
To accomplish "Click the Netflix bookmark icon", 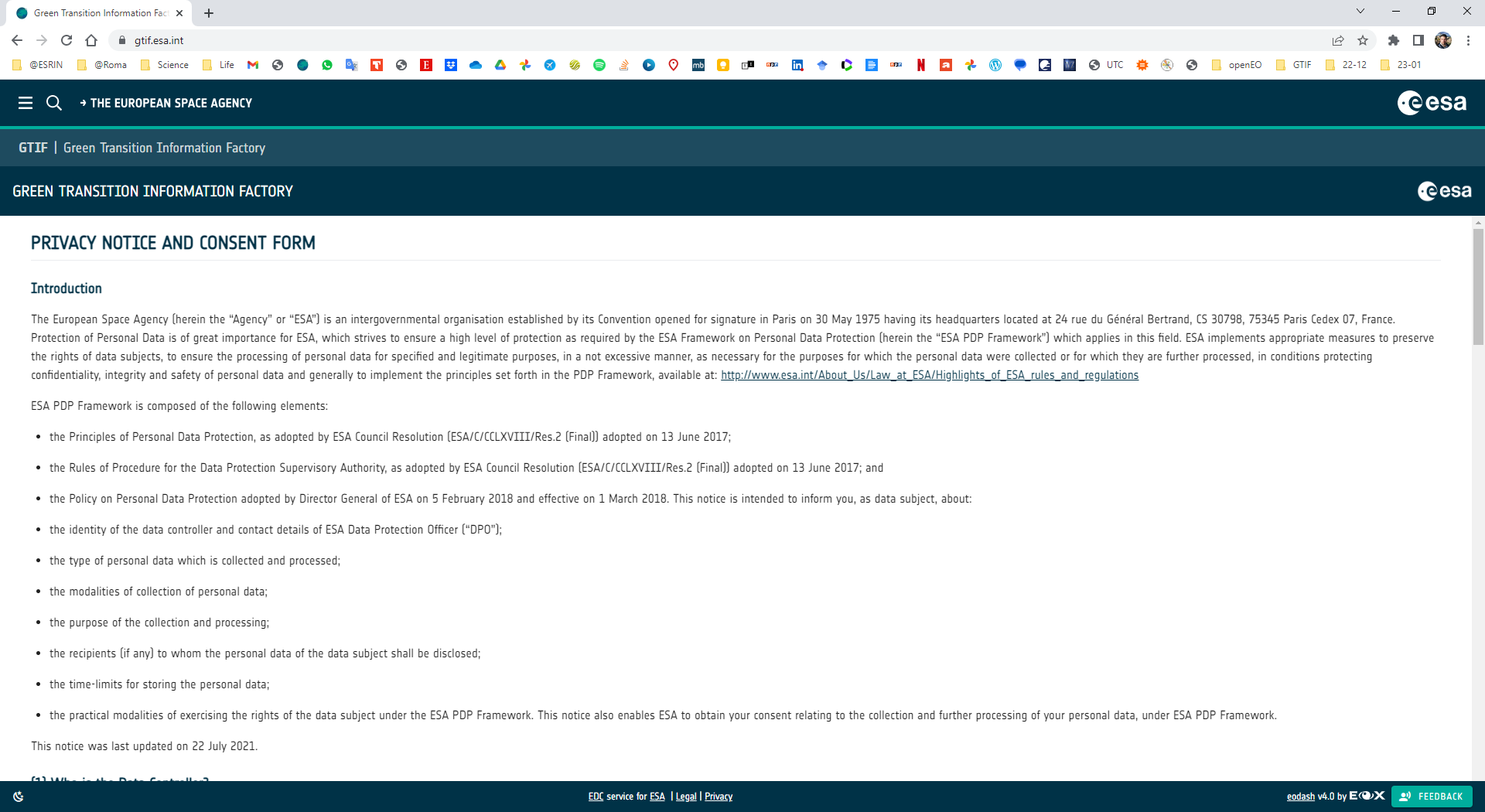I will pyautogui.click(x=920, y=65).
